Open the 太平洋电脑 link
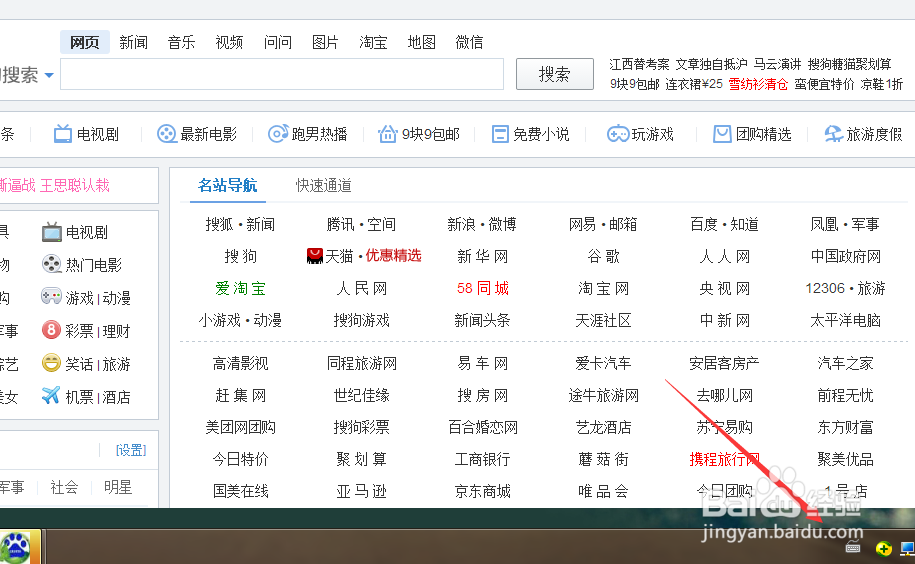 [x=845, y=320]
